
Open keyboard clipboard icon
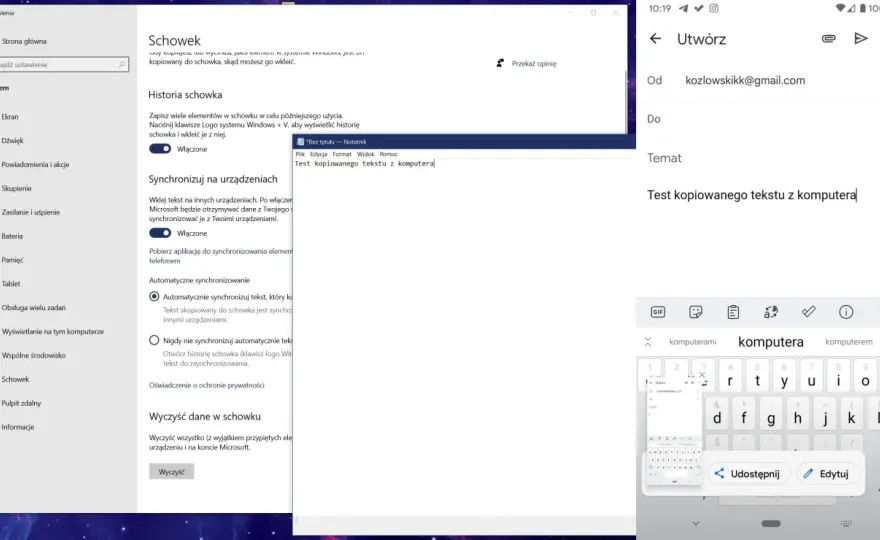[x=733, y=312]
